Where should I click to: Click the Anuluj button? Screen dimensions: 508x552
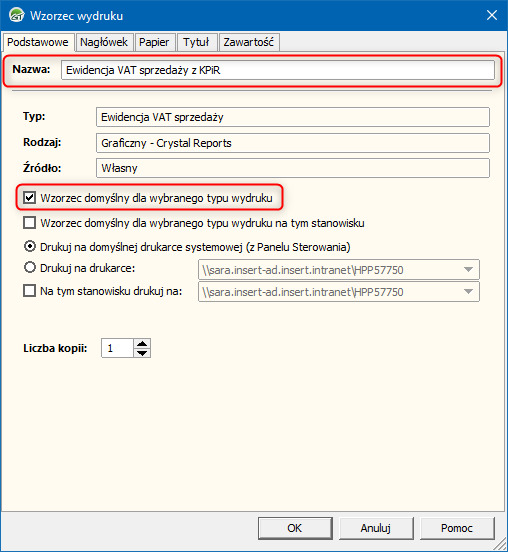(x=376, y=528)
